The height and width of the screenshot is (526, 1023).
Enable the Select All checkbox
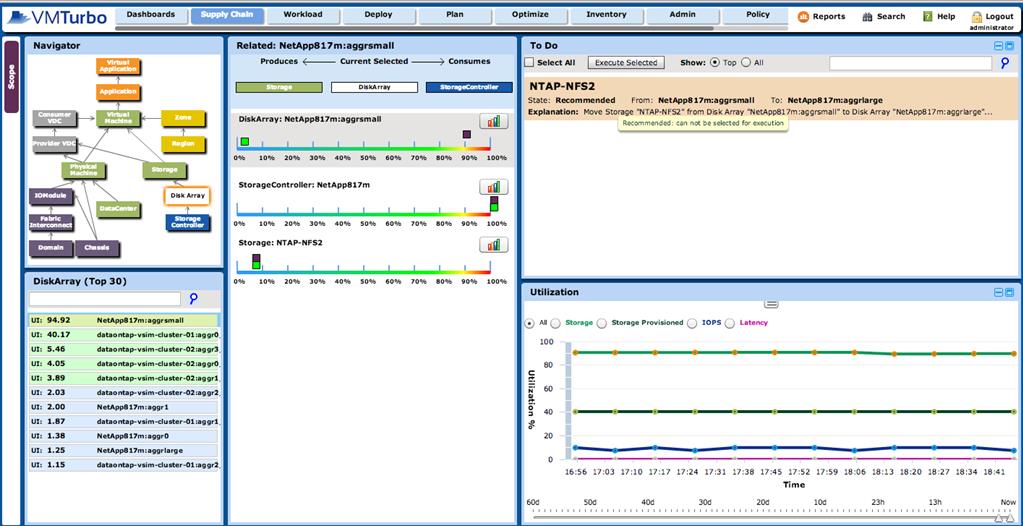click(x=530, y=63)
